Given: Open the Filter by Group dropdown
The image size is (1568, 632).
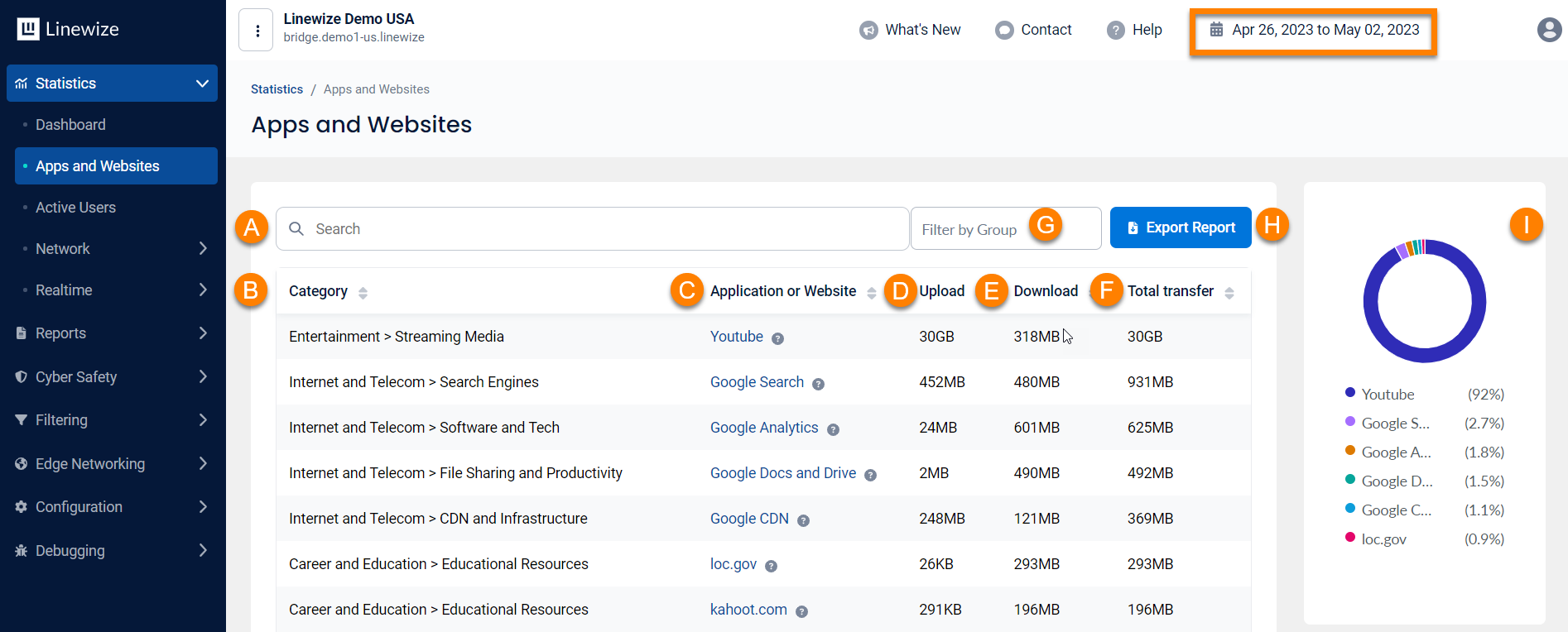Looking at the screenshot, I should [1006, 228].
